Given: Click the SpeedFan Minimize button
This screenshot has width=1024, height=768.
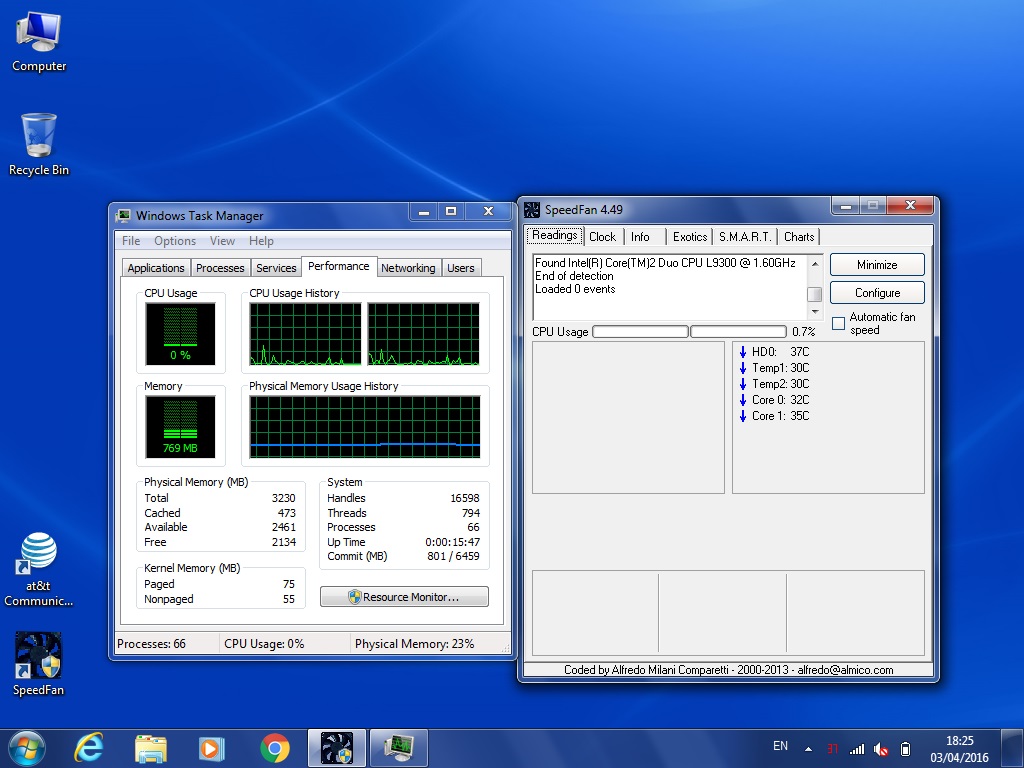Looking at the screenshot, I should [877, 264].
